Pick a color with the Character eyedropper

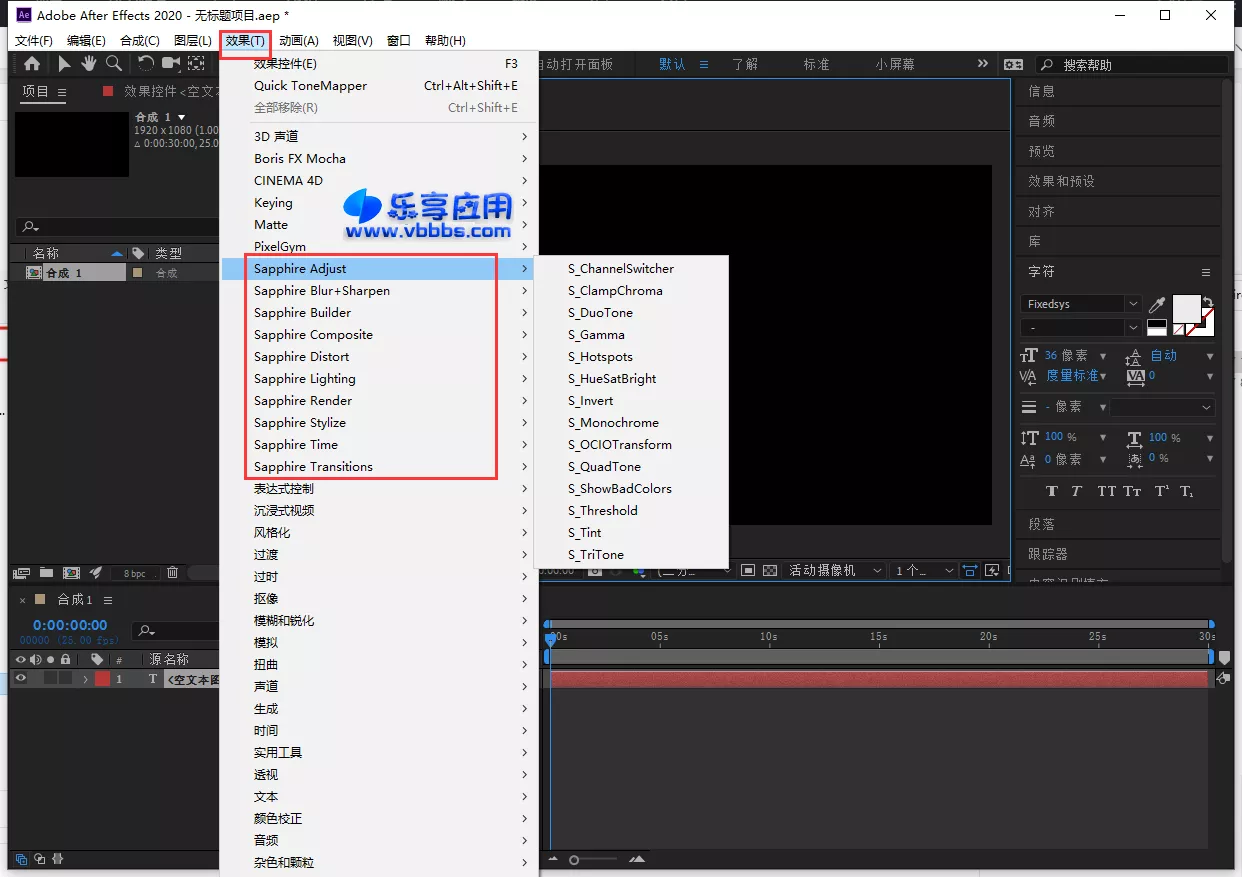(x=1157, y=304)
